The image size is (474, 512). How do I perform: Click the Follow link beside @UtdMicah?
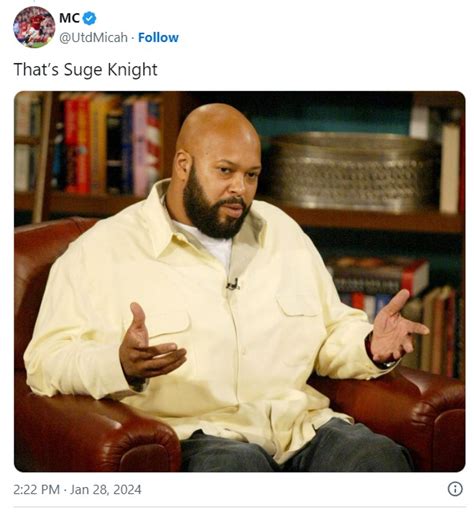[x=158, y=37]
